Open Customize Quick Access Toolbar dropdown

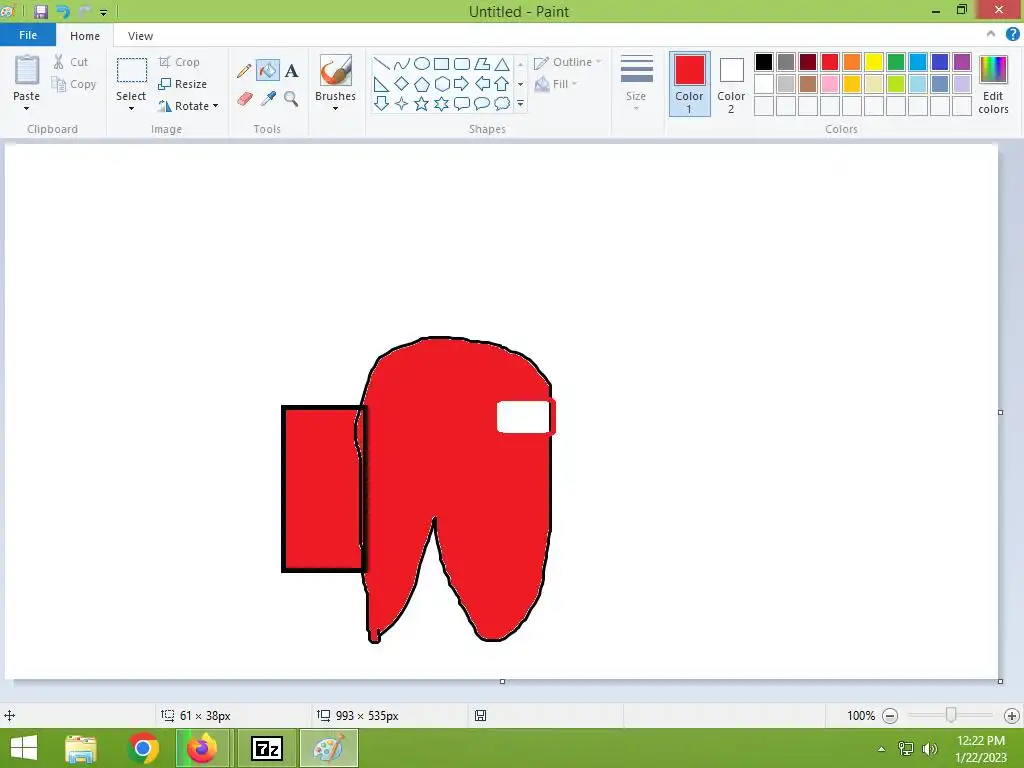tap(103, 12)
